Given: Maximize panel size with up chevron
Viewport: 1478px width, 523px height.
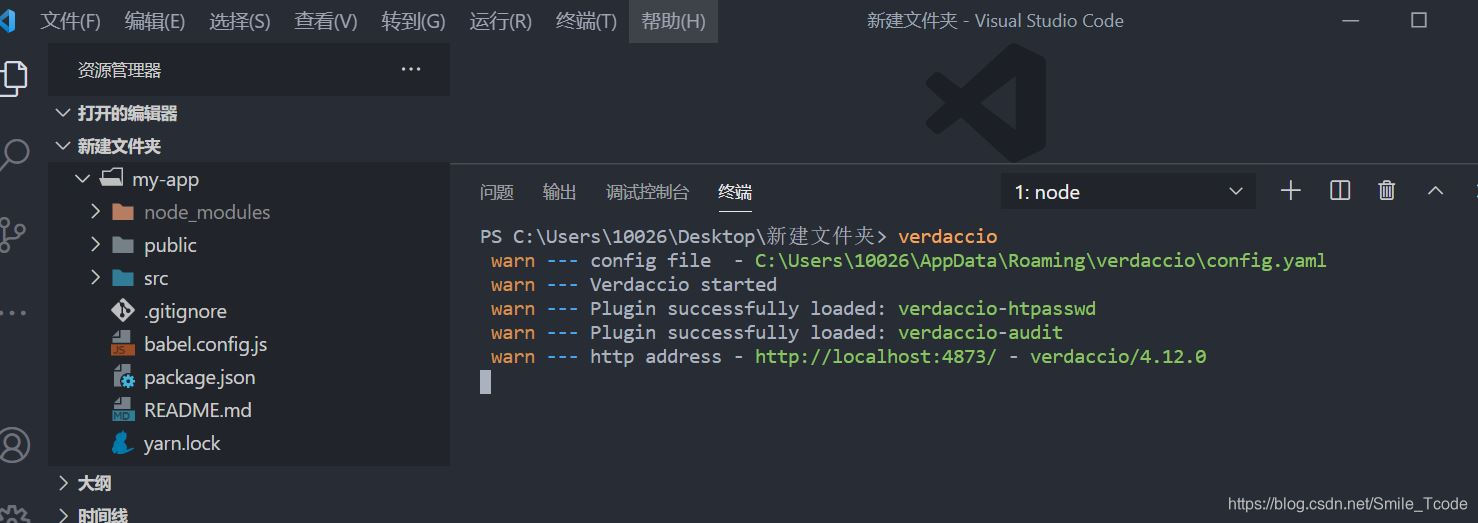Looking at the screenshot, I should 1435,190.
